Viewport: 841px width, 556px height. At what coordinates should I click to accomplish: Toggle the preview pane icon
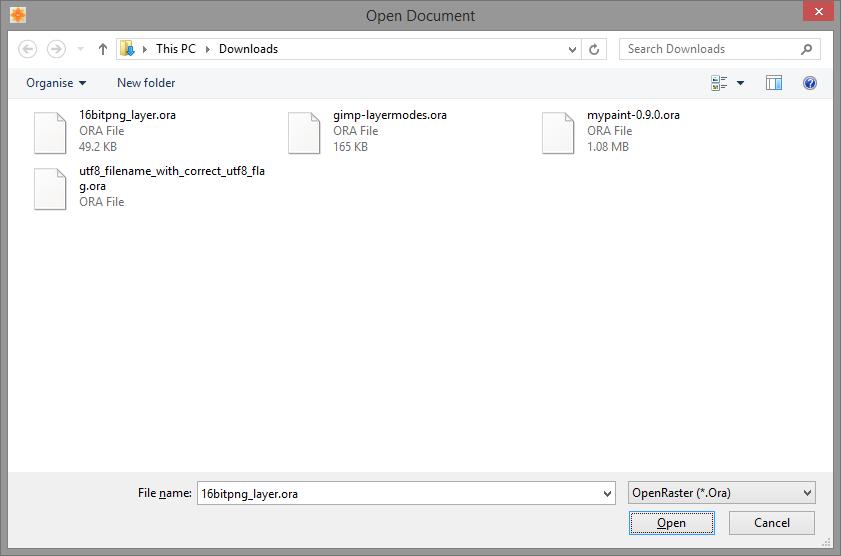[x=773, y=83]
